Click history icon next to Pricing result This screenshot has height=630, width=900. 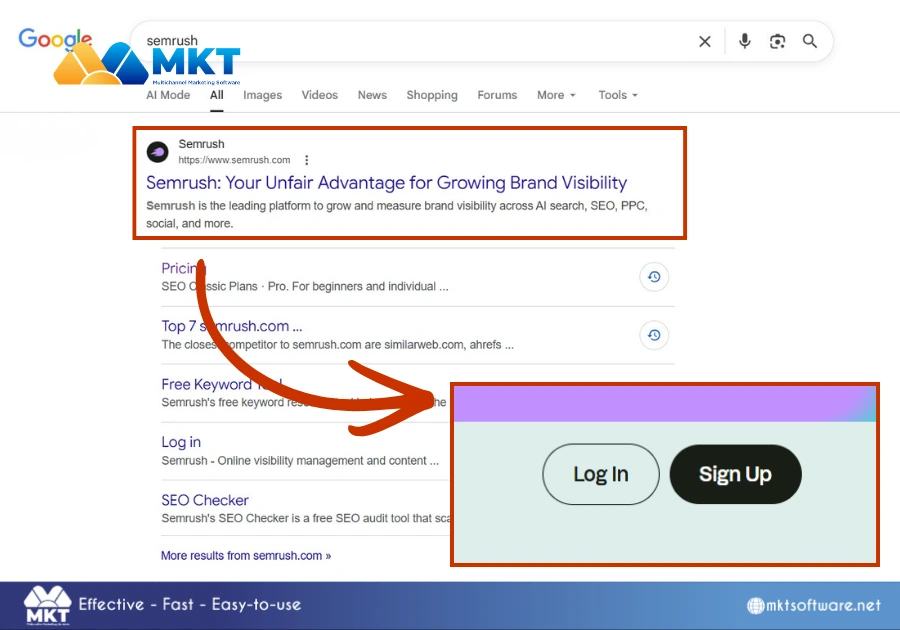654,277
